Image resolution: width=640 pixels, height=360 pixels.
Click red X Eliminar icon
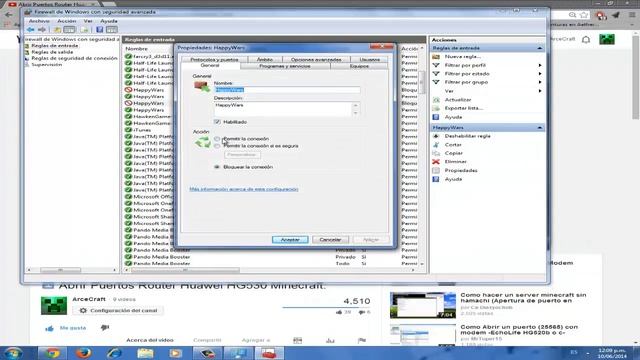[x=436, y=162]
